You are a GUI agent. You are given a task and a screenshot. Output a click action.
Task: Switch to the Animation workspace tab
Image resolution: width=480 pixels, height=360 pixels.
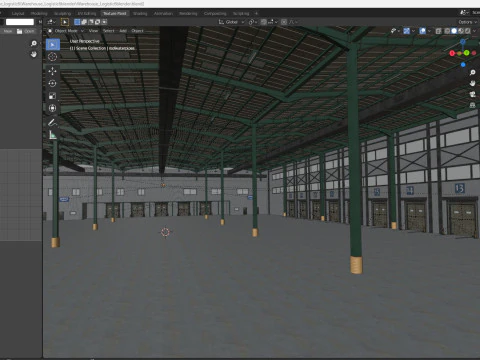[x=163, y=13]
